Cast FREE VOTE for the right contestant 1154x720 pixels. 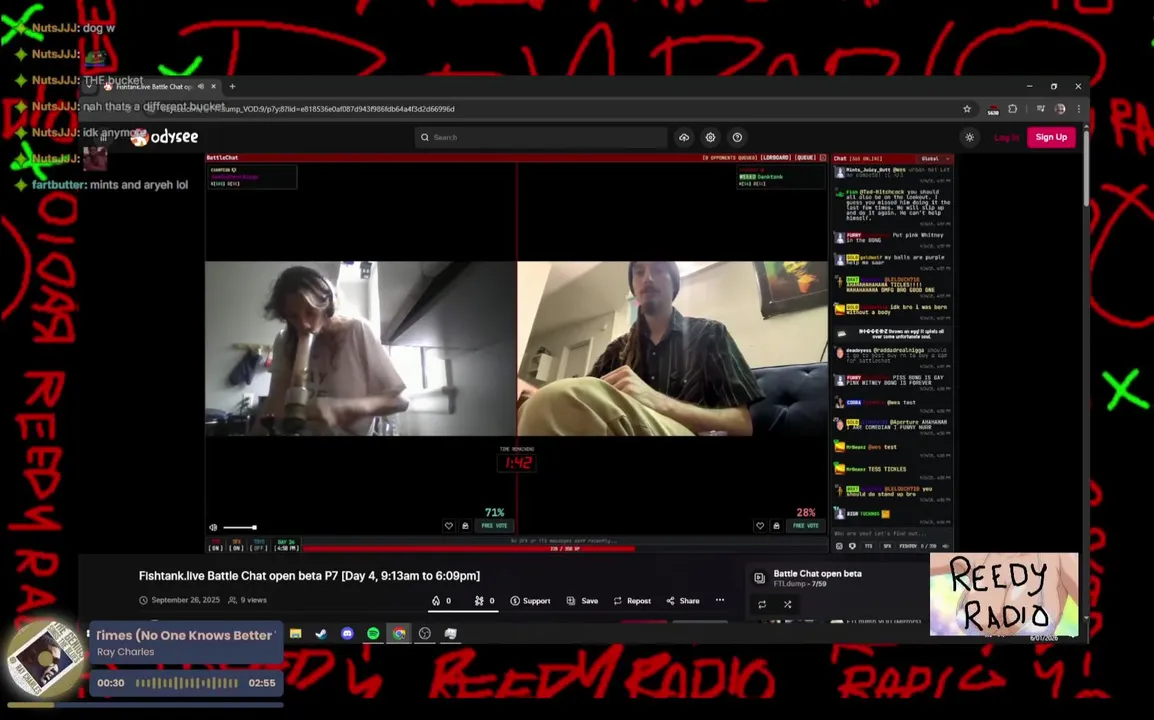click(806, 526)
